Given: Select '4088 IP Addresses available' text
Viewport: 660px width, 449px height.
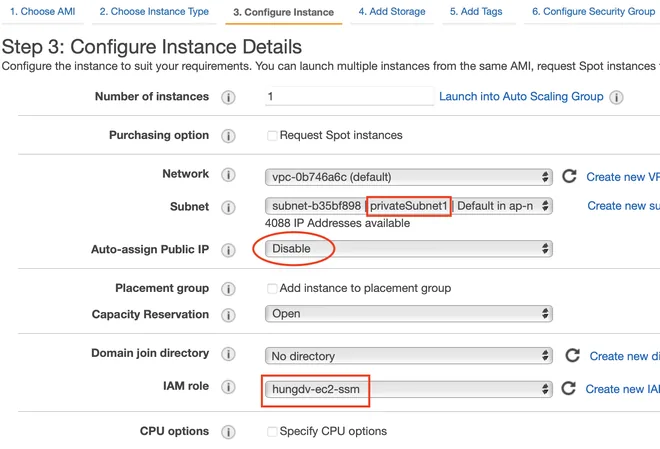Looking at the screenshot, I should pos(338,223).
